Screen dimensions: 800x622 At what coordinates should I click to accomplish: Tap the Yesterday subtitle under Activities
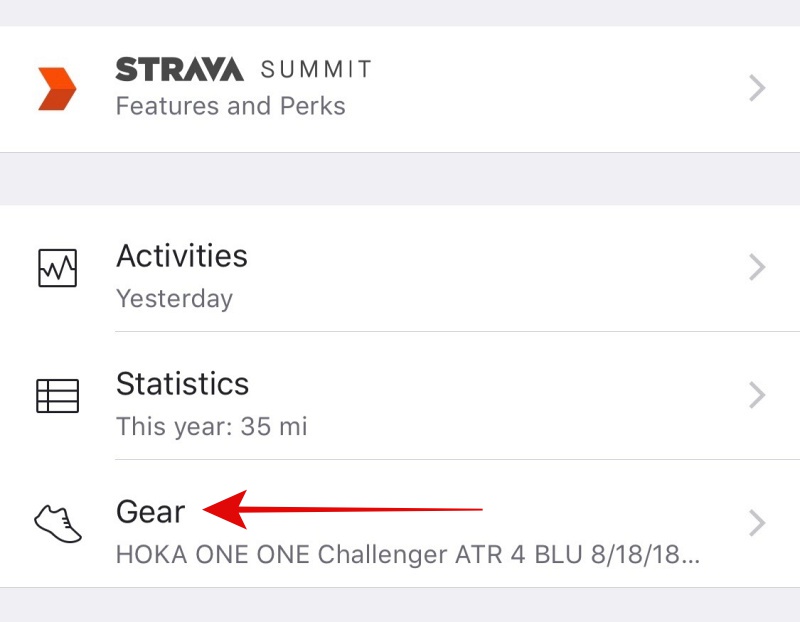[x=174, y=298]
